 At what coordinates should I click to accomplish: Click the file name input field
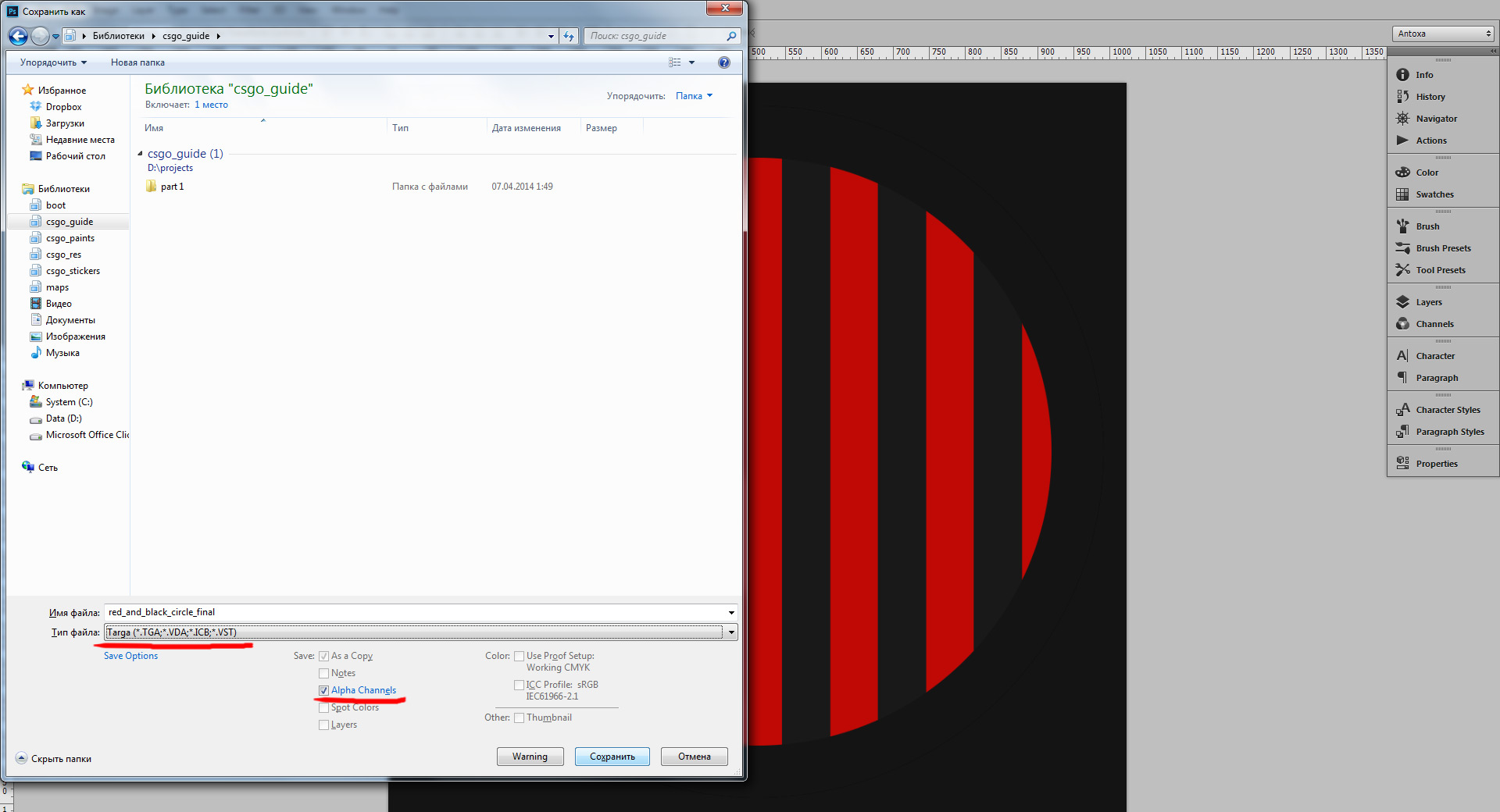coord(415,613)
